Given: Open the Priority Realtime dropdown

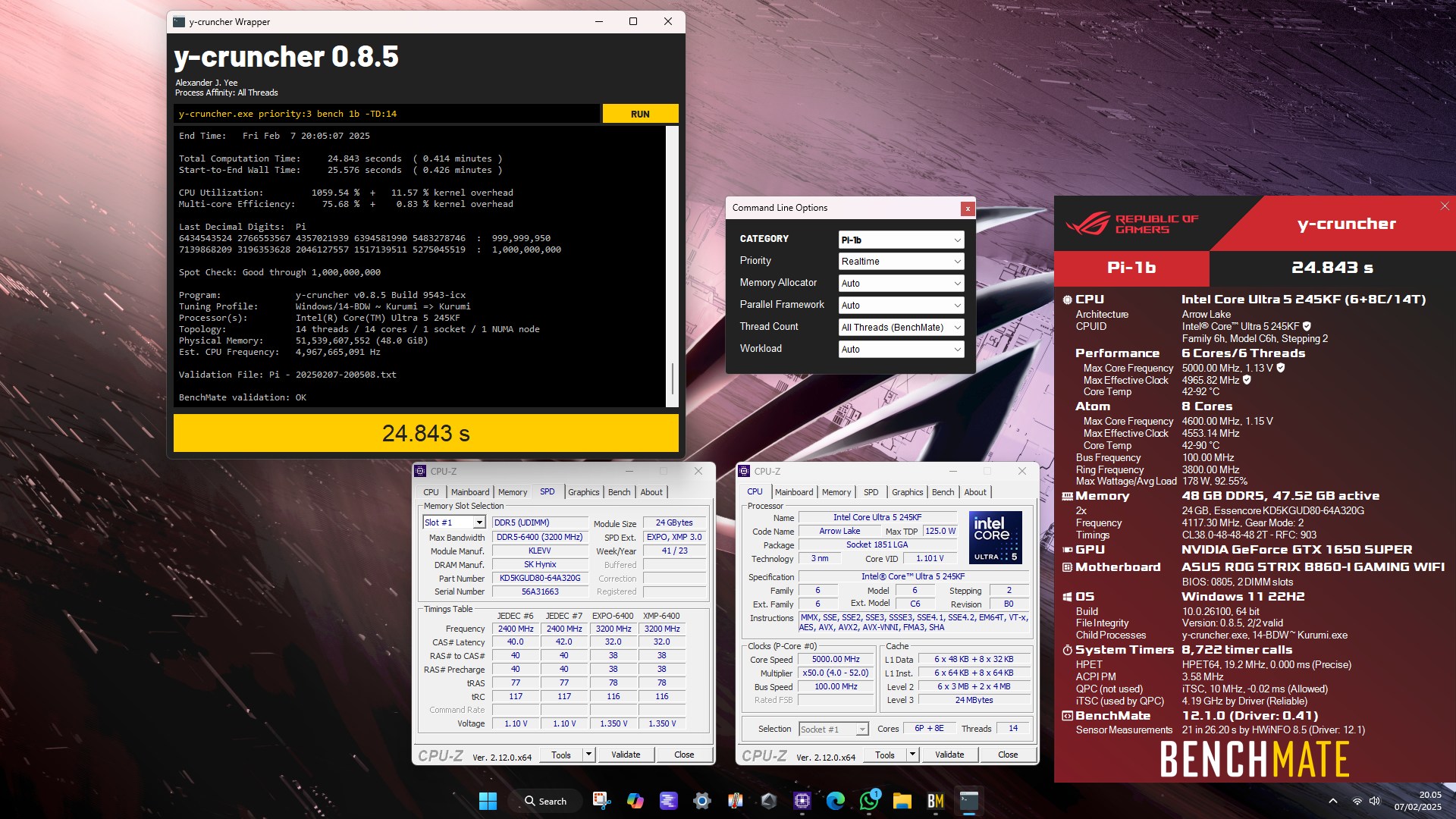Looking at the screenshot, I should 901,262.
